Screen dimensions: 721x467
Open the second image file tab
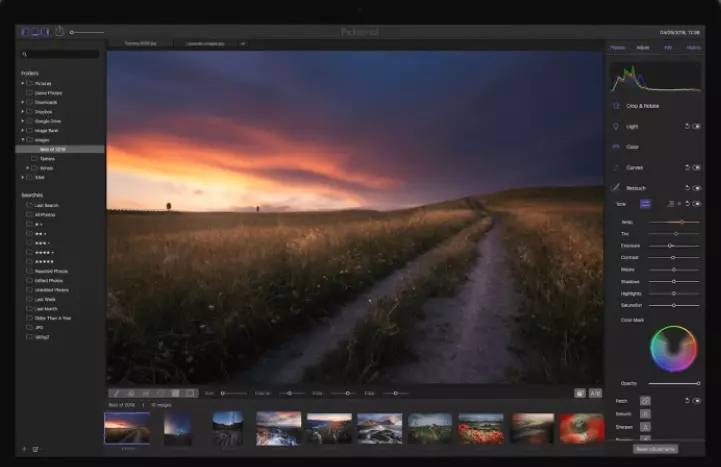coord(205,44)
